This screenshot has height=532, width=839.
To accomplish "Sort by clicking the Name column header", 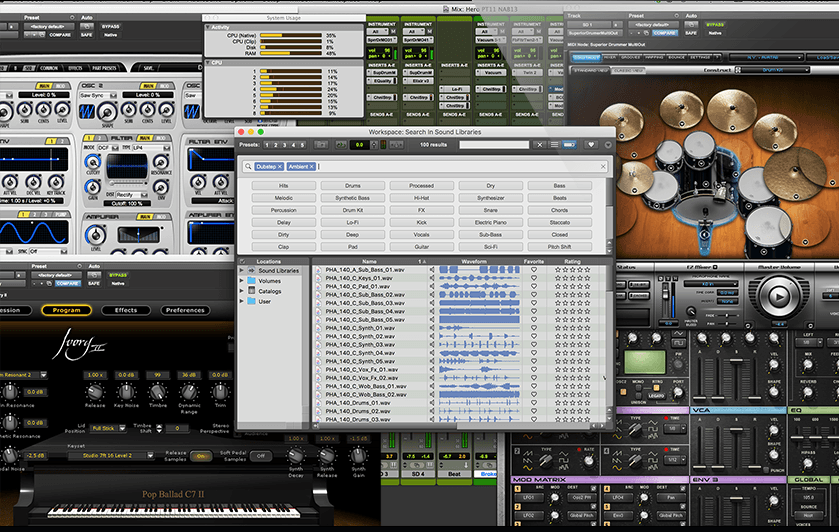I will (x=369, y=261).
